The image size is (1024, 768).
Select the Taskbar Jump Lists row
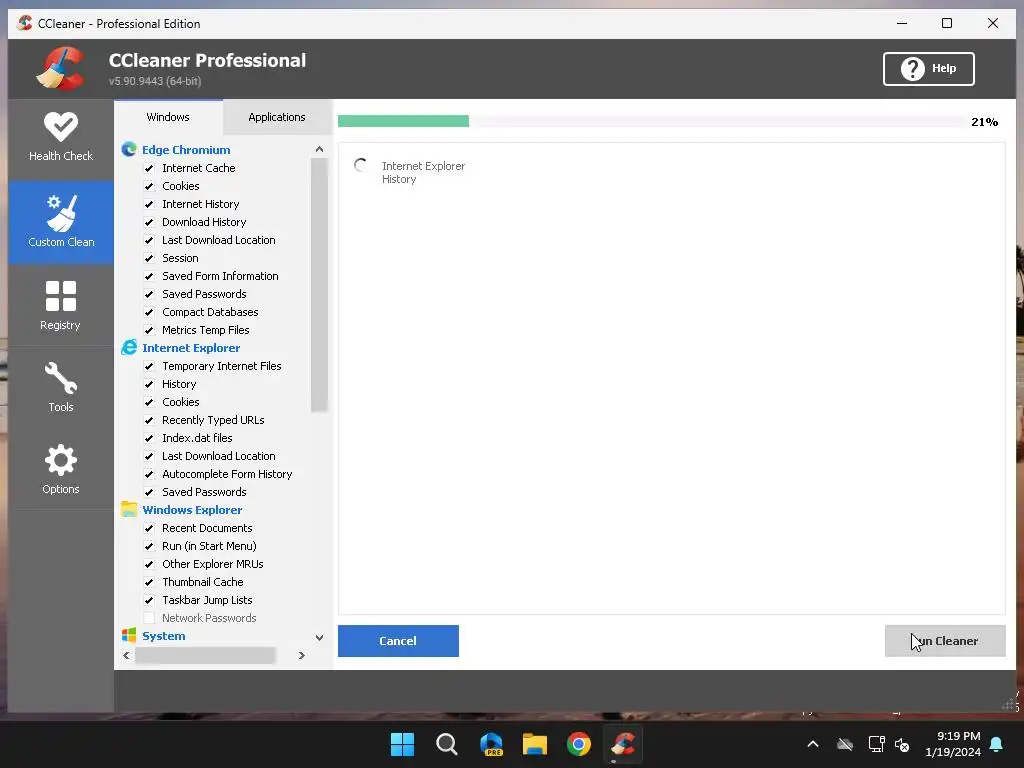point(207,600)
